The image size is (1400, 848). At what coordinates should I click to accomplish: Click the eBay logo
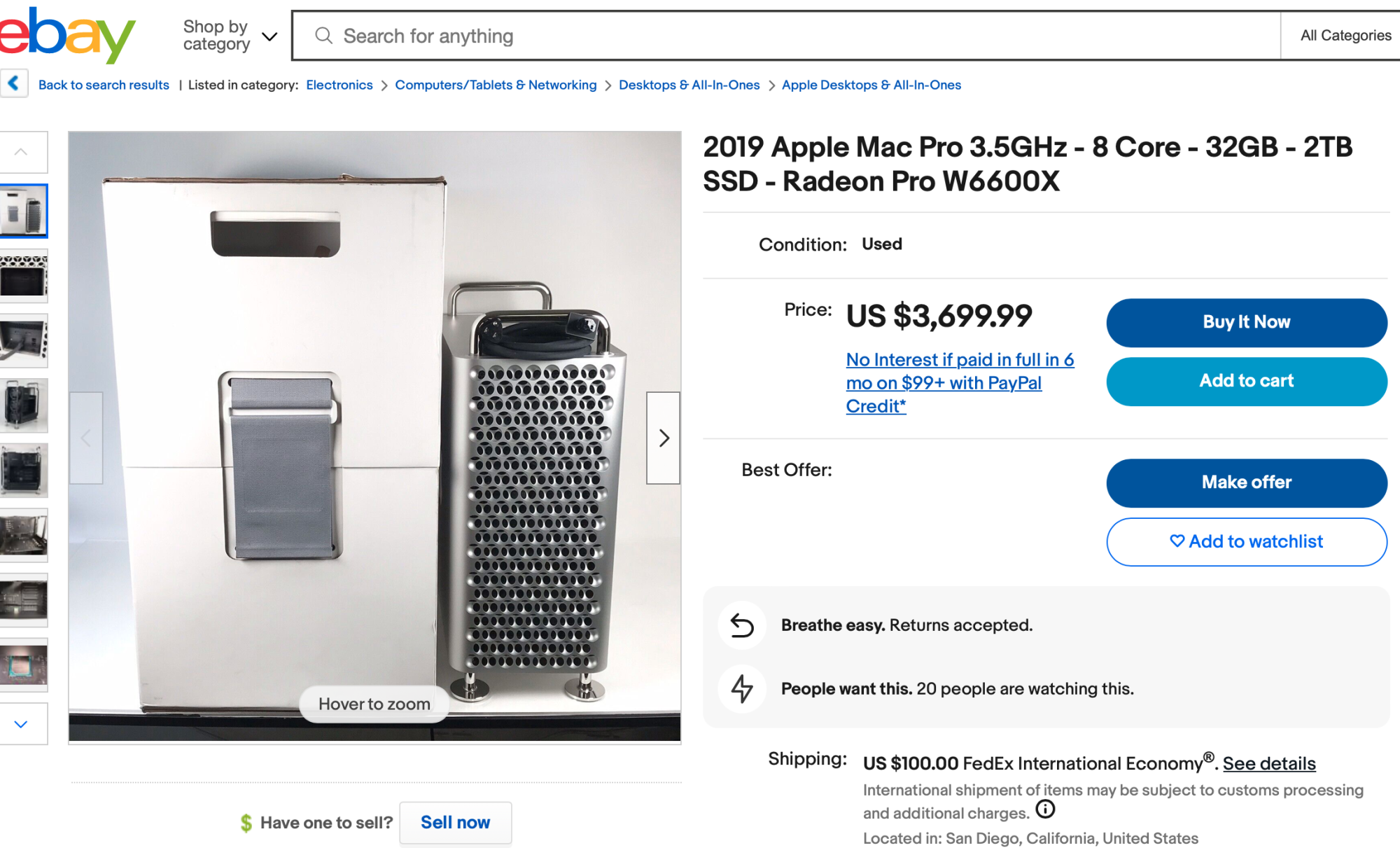pyautogui.click(x=66, y=35)
